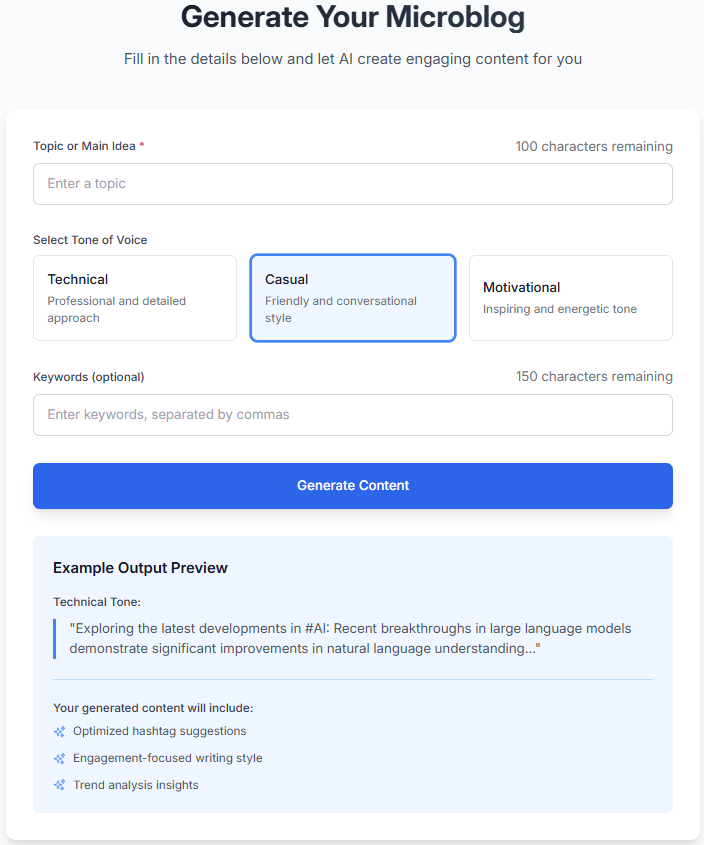Click the Keywords (optional) label
Image resolution: width=704 pixels, height=845 pixels.
point(89,377)
